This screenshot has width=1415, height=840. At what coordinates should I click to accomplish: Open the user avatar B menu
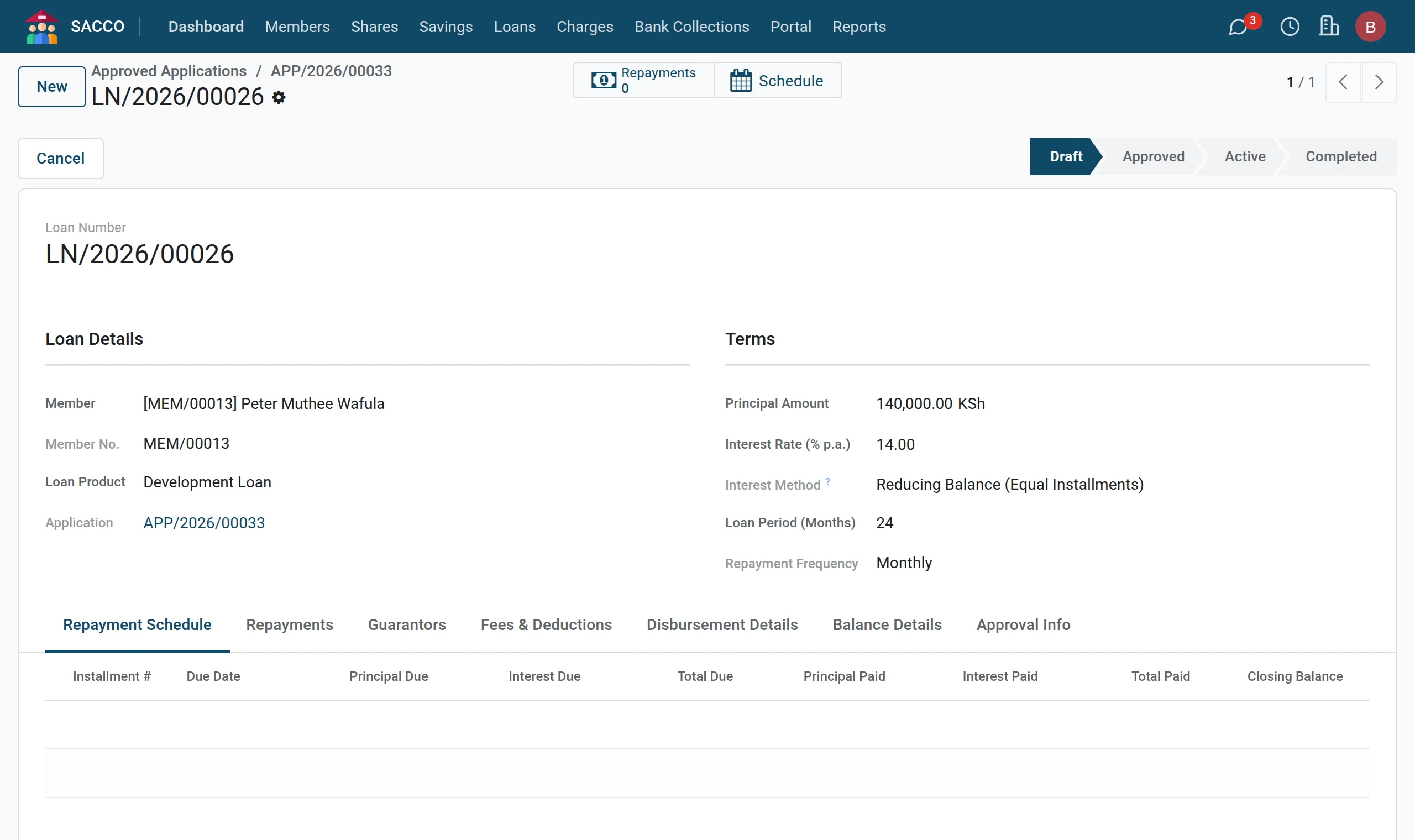click(x=1370, y=27)
